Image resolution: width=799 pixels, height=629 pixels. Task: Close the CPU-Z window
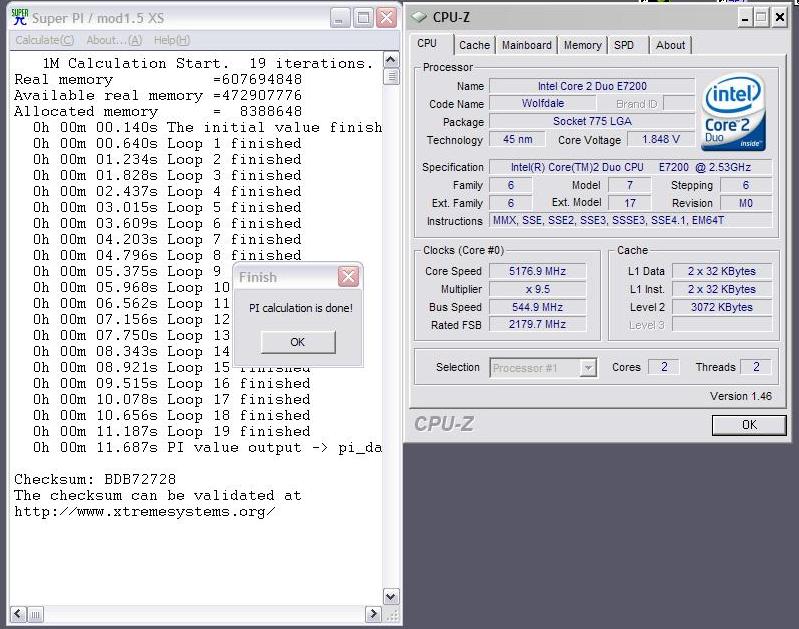coord(779,18)
